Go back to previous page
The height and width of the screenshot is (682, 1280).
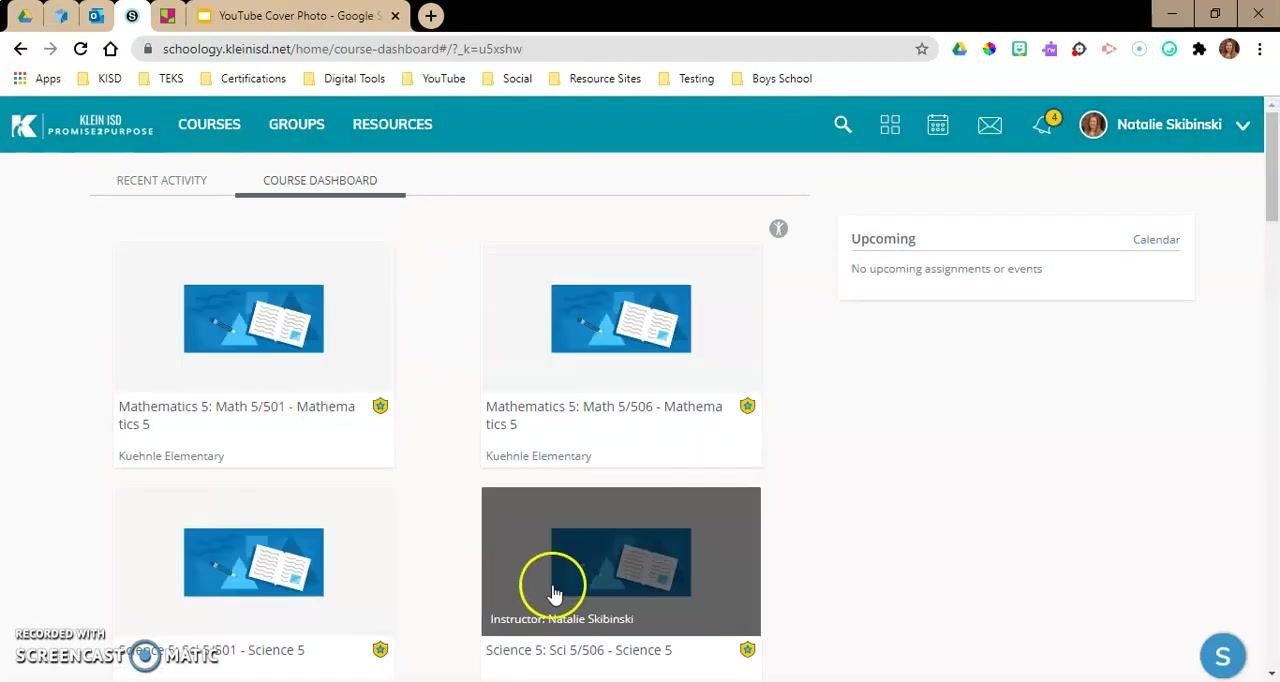click(x=20, y=49)
